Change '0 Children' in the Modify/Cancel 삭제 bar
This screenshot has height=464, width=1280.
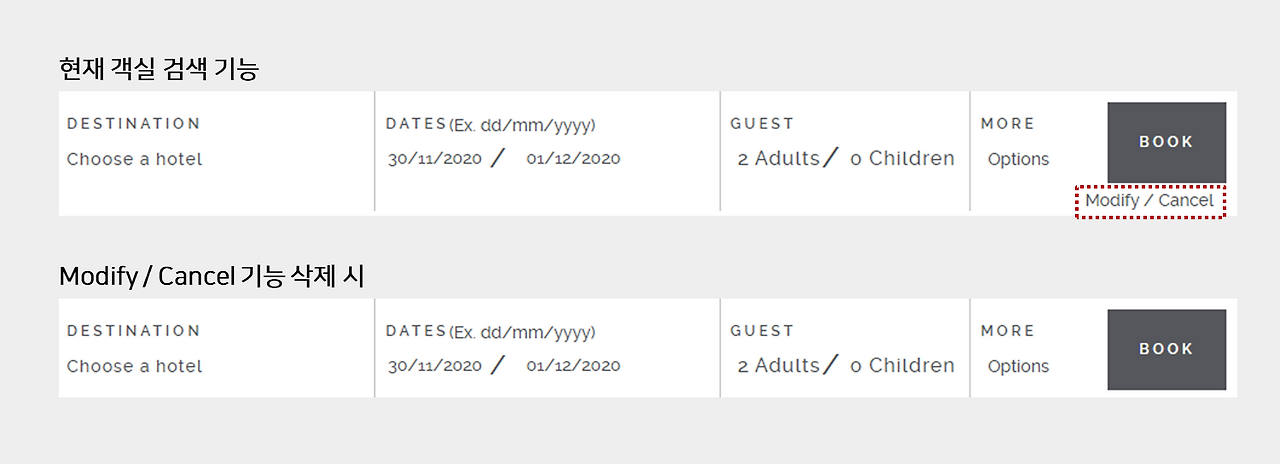pyautogui.click(x=902, y=366)
